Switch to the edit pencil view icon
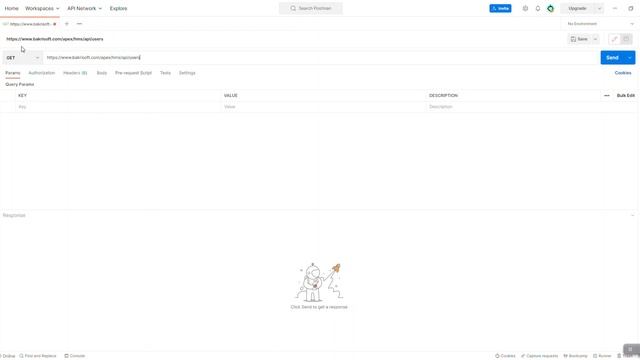 [614, 39]
